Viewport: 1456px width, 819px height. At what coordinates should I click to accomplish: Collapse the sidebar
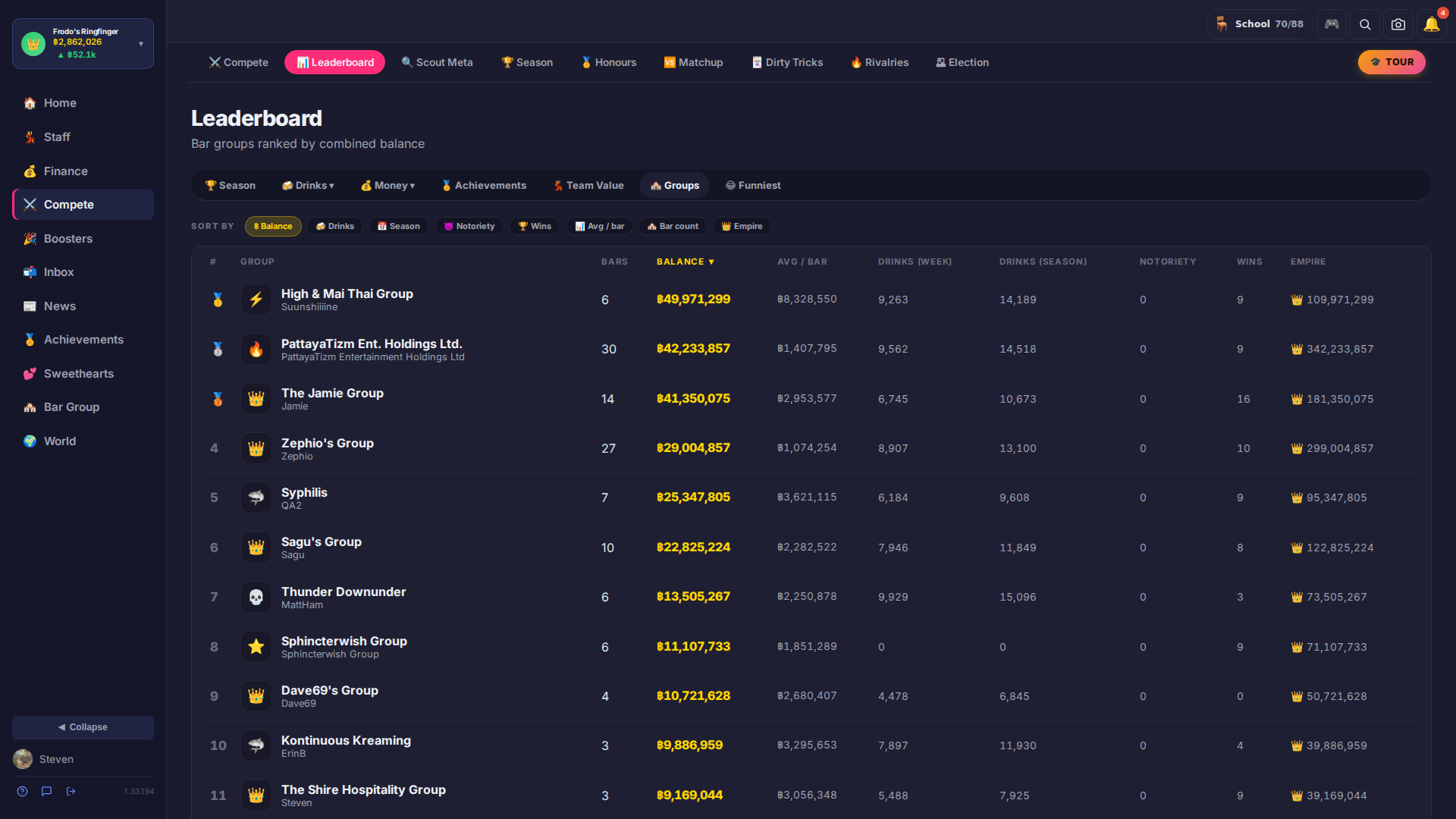pos(83,727)
